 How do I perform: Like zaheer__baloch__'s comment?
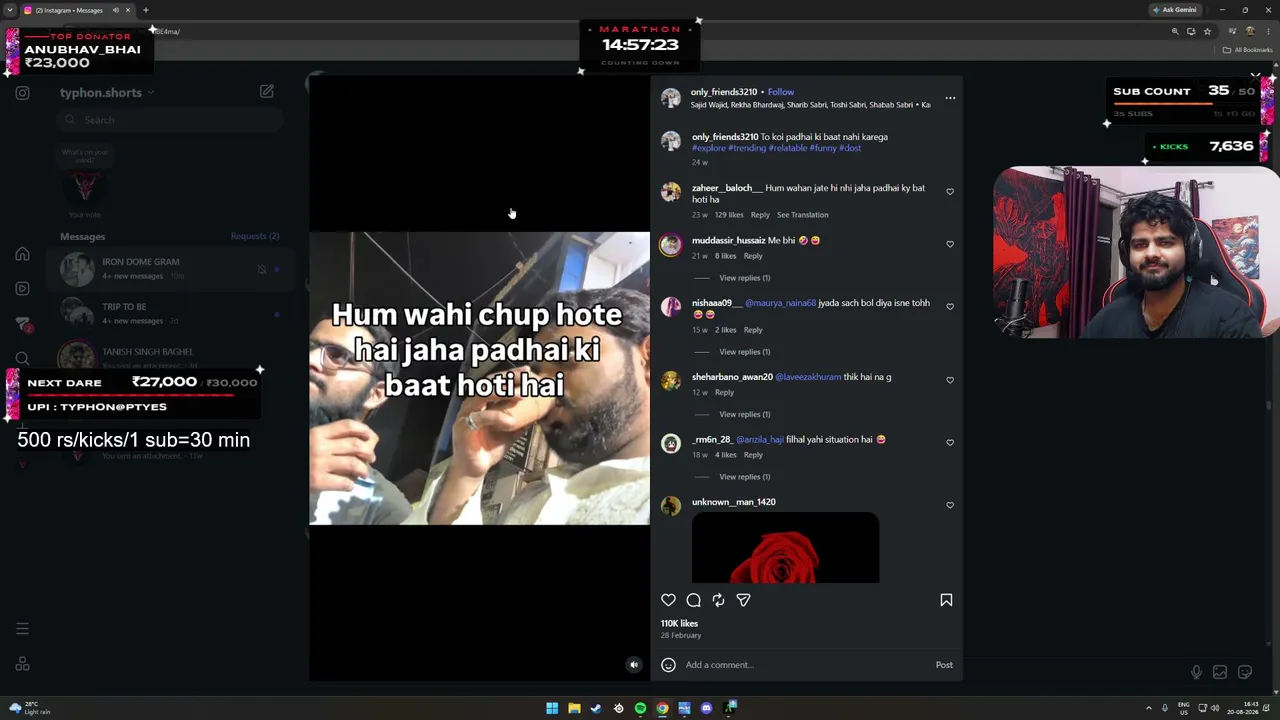pos(950,192)
